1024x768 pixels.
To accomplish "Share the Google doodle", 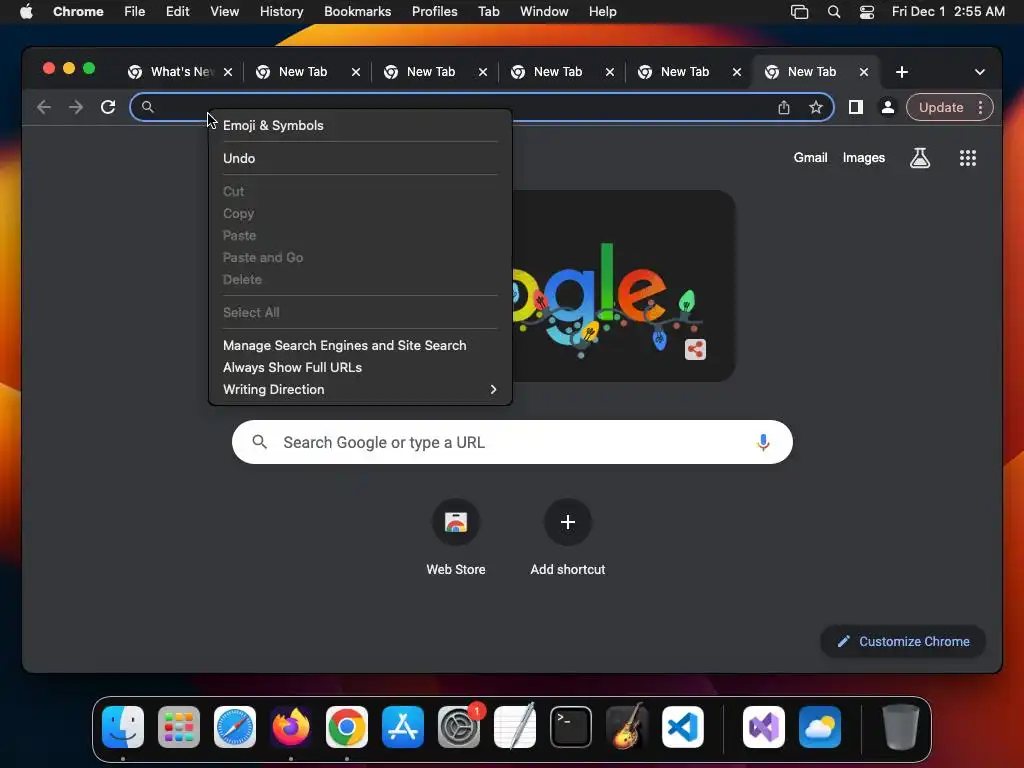I will (695, 349).
